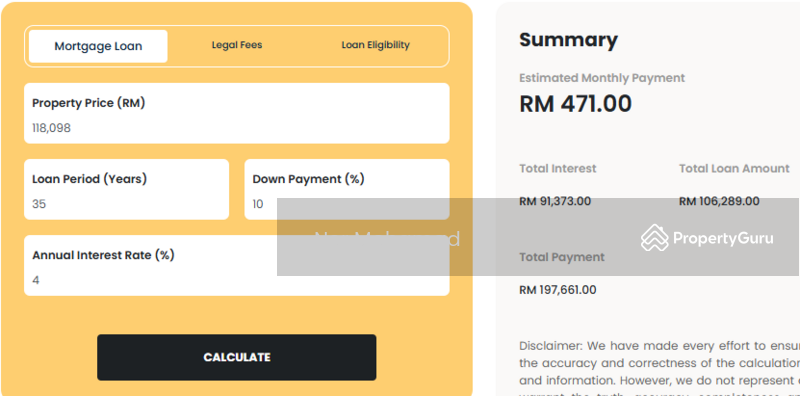Click the Total Loan Amount value RM 106,289.00
This screenshot has height=396, width=800.
point(719,201)
